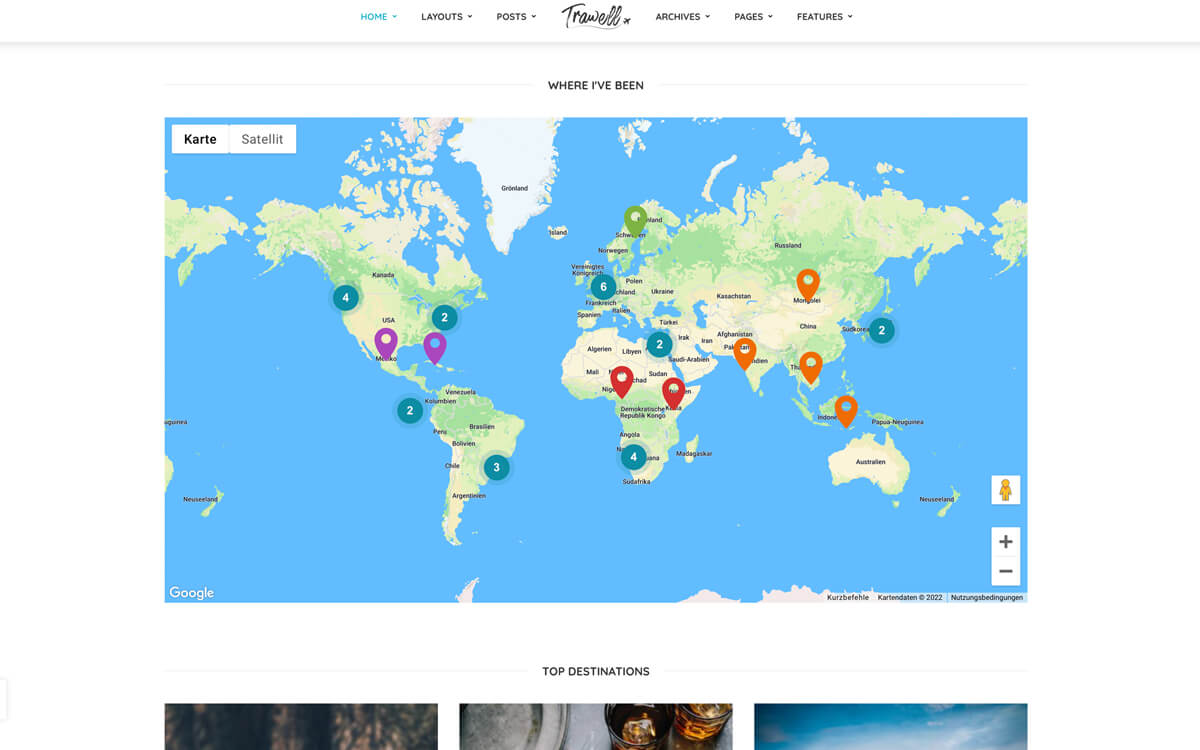Viewport: 1200px width, 750px height.
Task: Open the PAGES dropdown menu
Action: (x=753, y=17)
